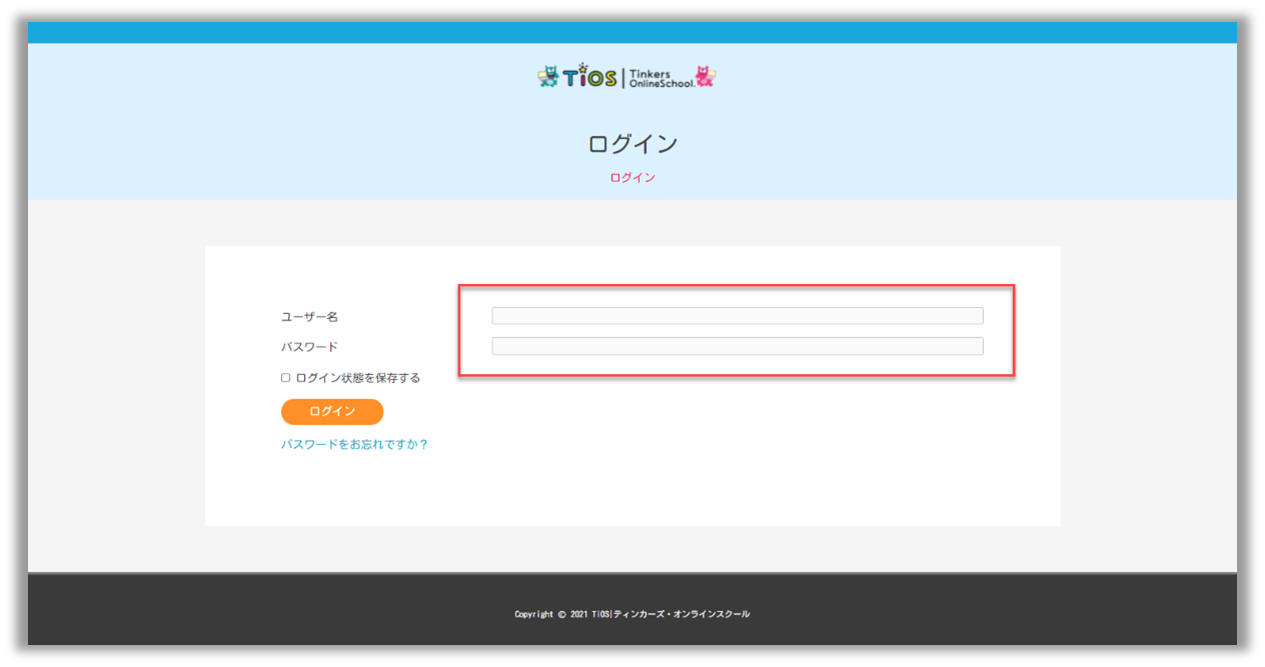The image size is (1265, 667).
Task: Open the パスワードをお忘れですか？ link
Action: pyautogui.click(x=354, y=445)
